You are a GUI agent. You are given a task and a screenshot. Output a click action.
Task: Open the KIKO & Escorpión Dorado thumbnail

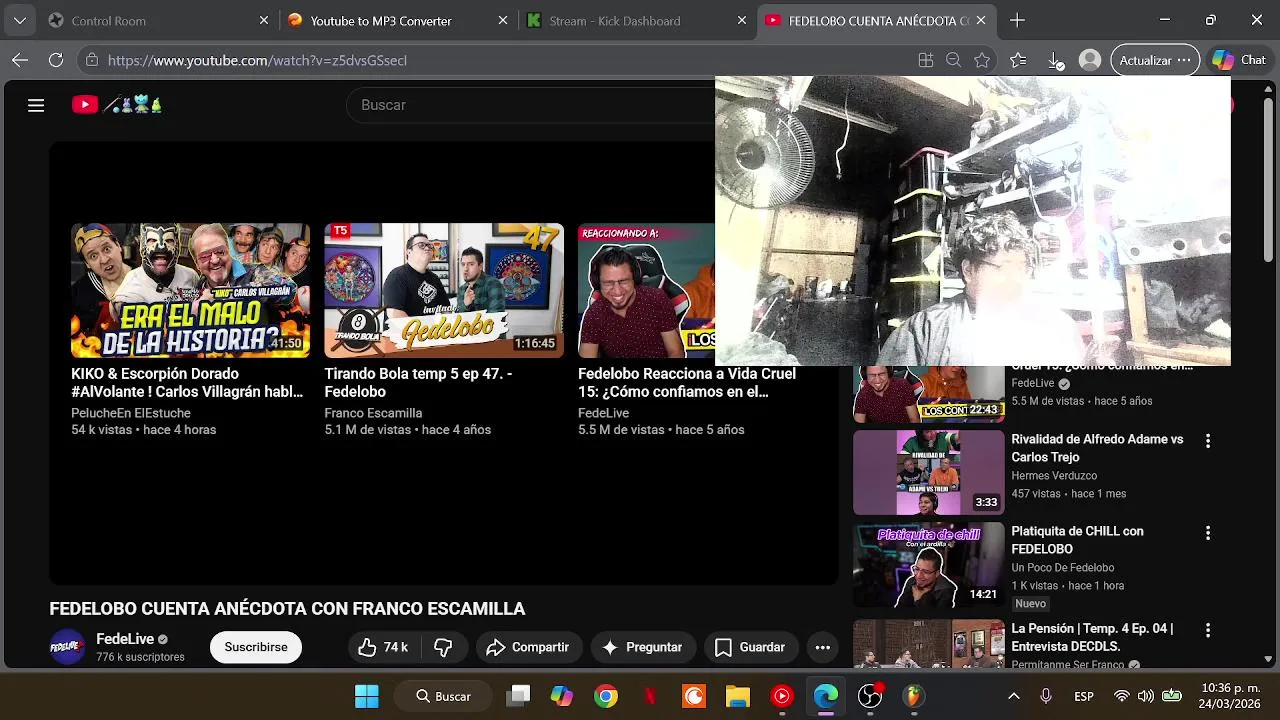(x=190, y=290)
